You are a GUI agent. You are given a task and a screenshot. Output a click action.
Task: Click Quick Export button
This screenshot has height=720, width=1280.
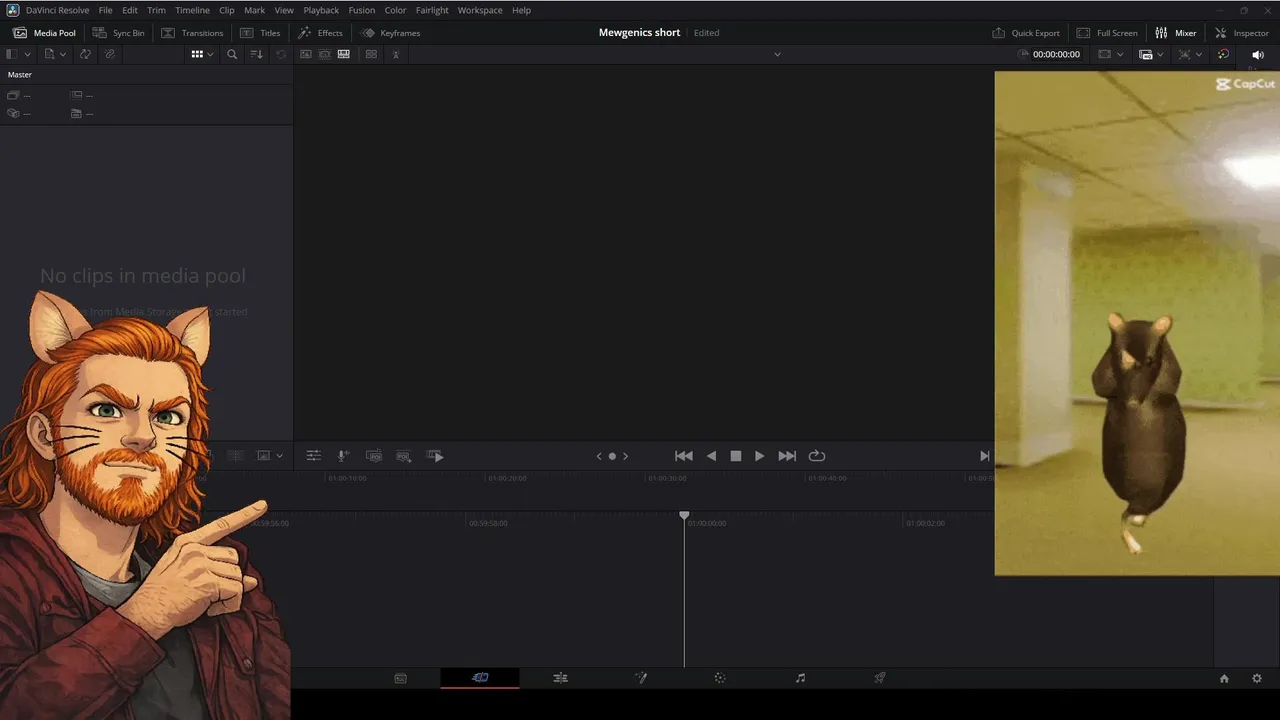(x=1026, y=33)
